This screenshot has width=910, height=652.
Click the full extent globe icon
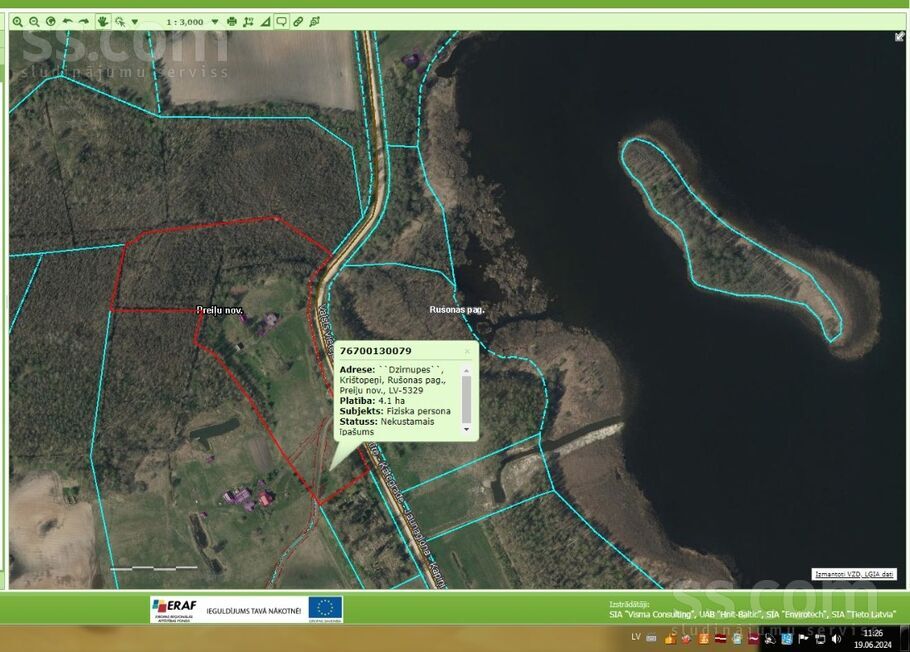pos(50,21)
